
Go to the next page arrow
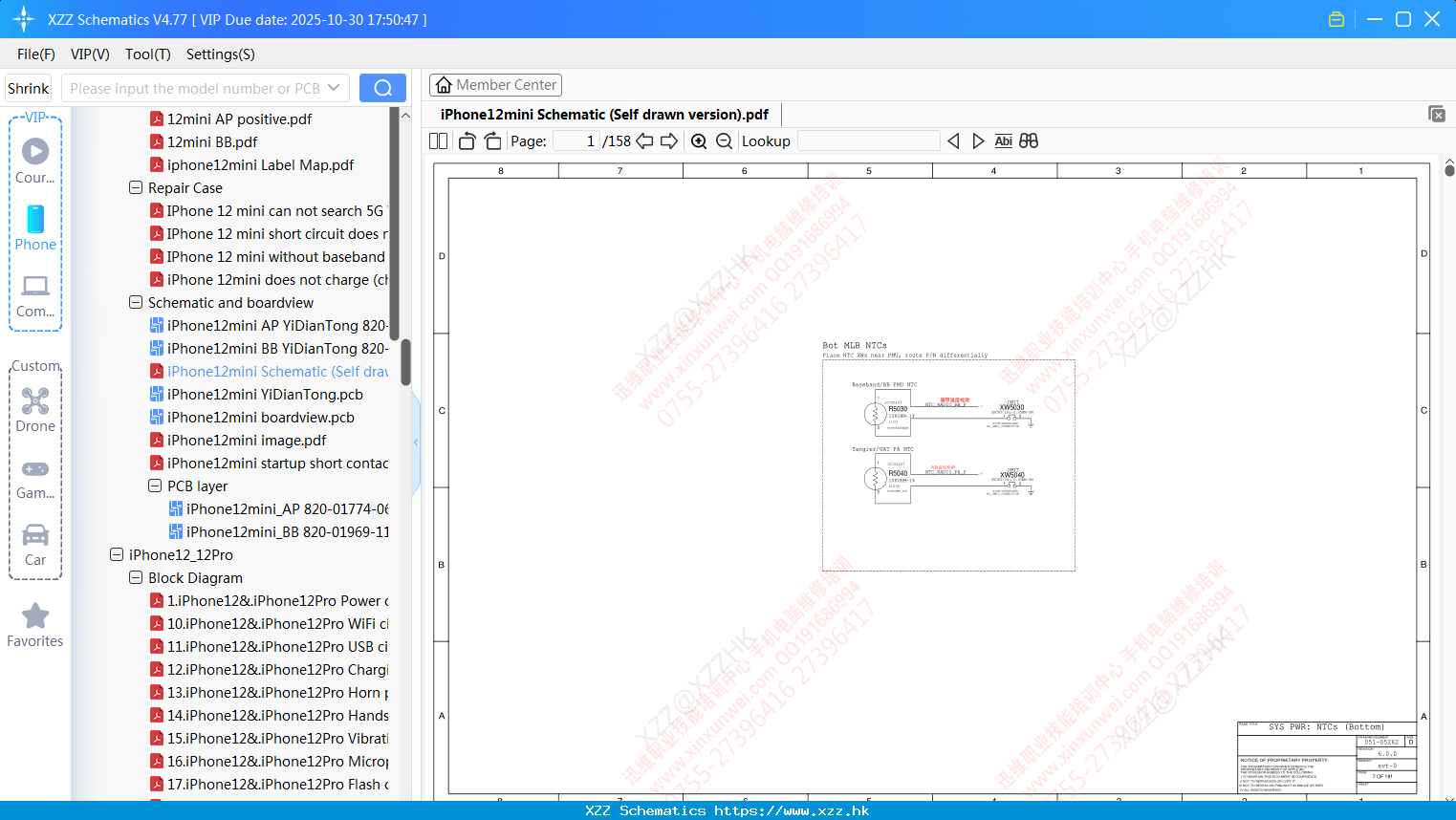pos(669,141)
